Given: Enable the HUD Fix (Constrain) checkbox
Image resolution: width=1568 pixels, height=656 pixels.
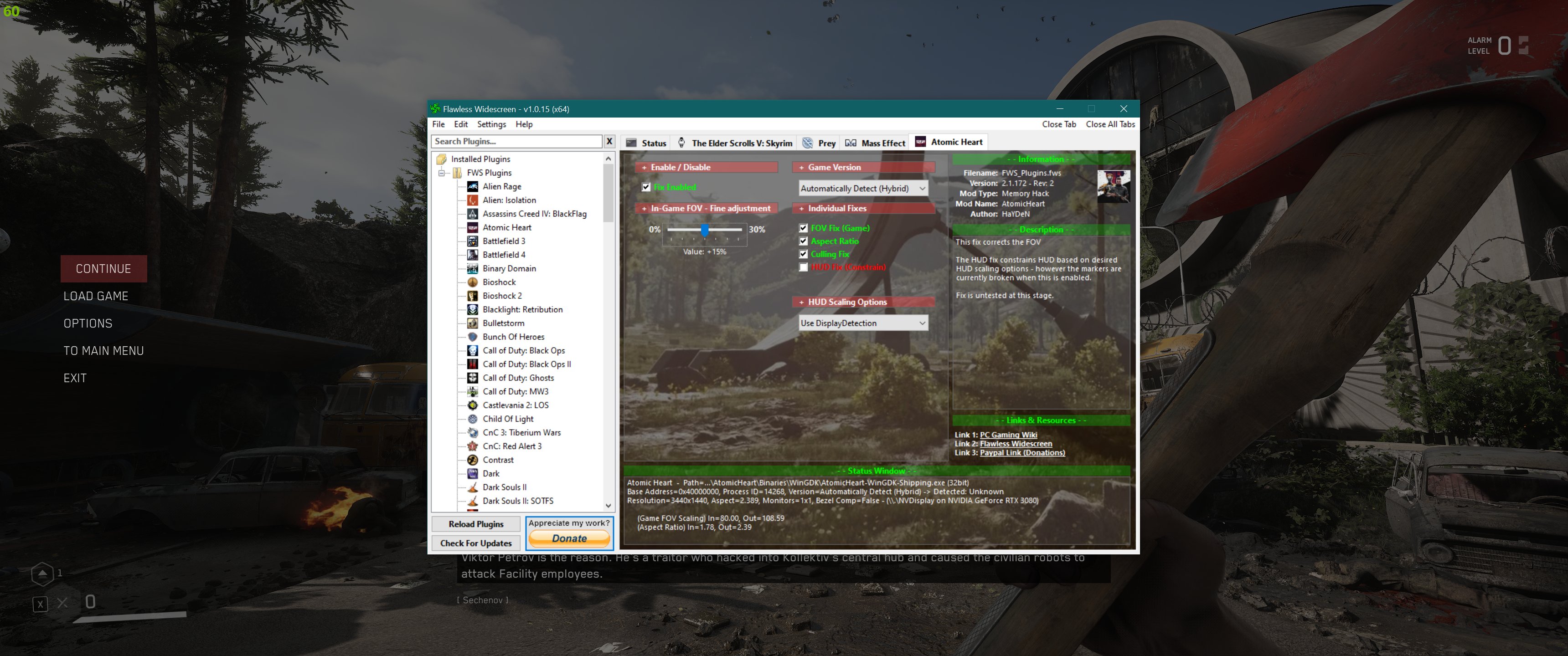Looking at the screenshot, I should point(804,267).
